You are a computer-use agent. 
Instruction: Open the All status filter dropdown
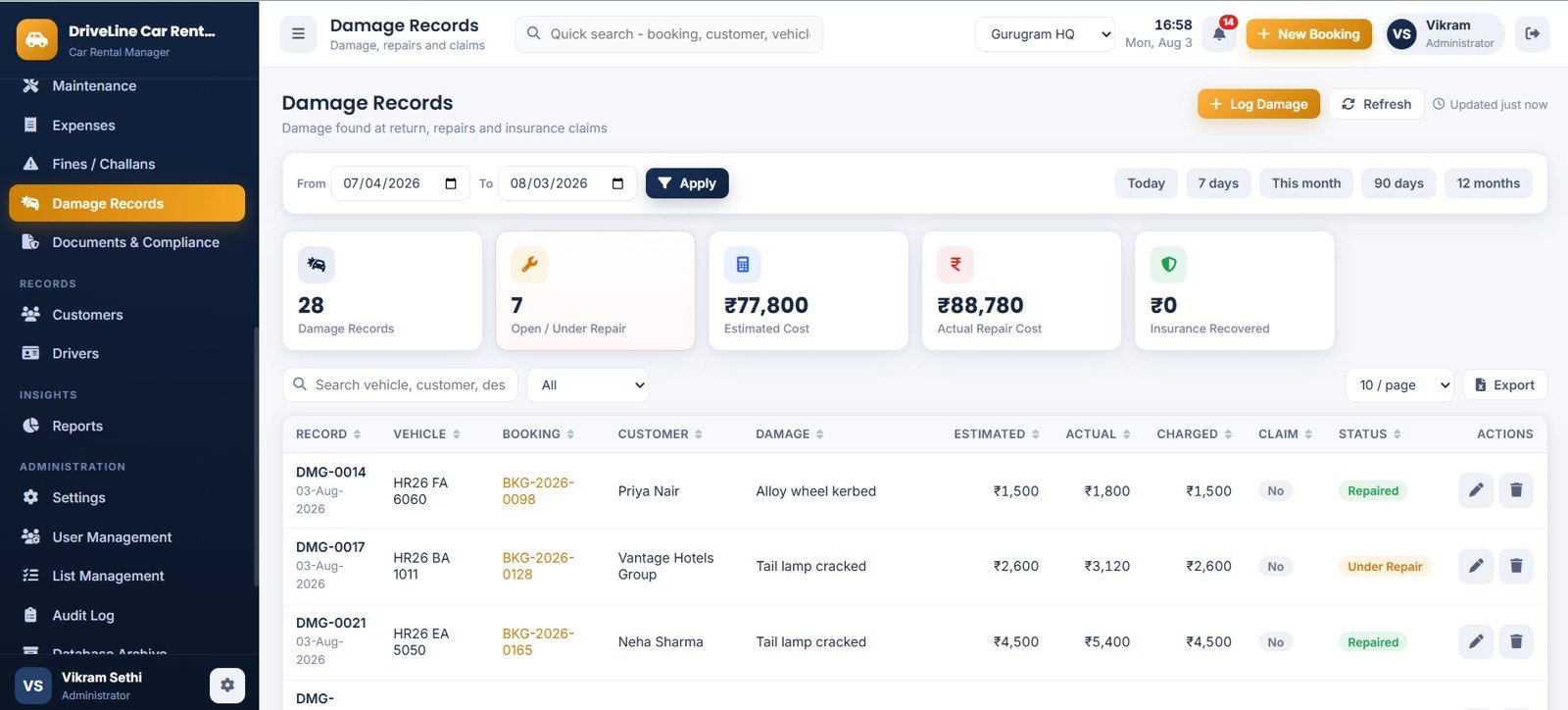(x=587, y=385)
